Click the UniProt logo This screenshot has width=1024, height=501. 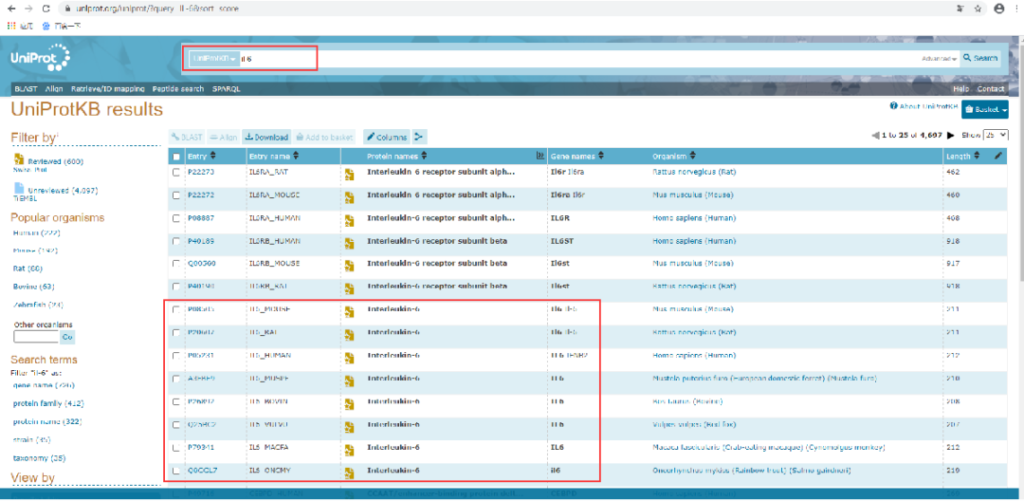[x=37, y=59]
